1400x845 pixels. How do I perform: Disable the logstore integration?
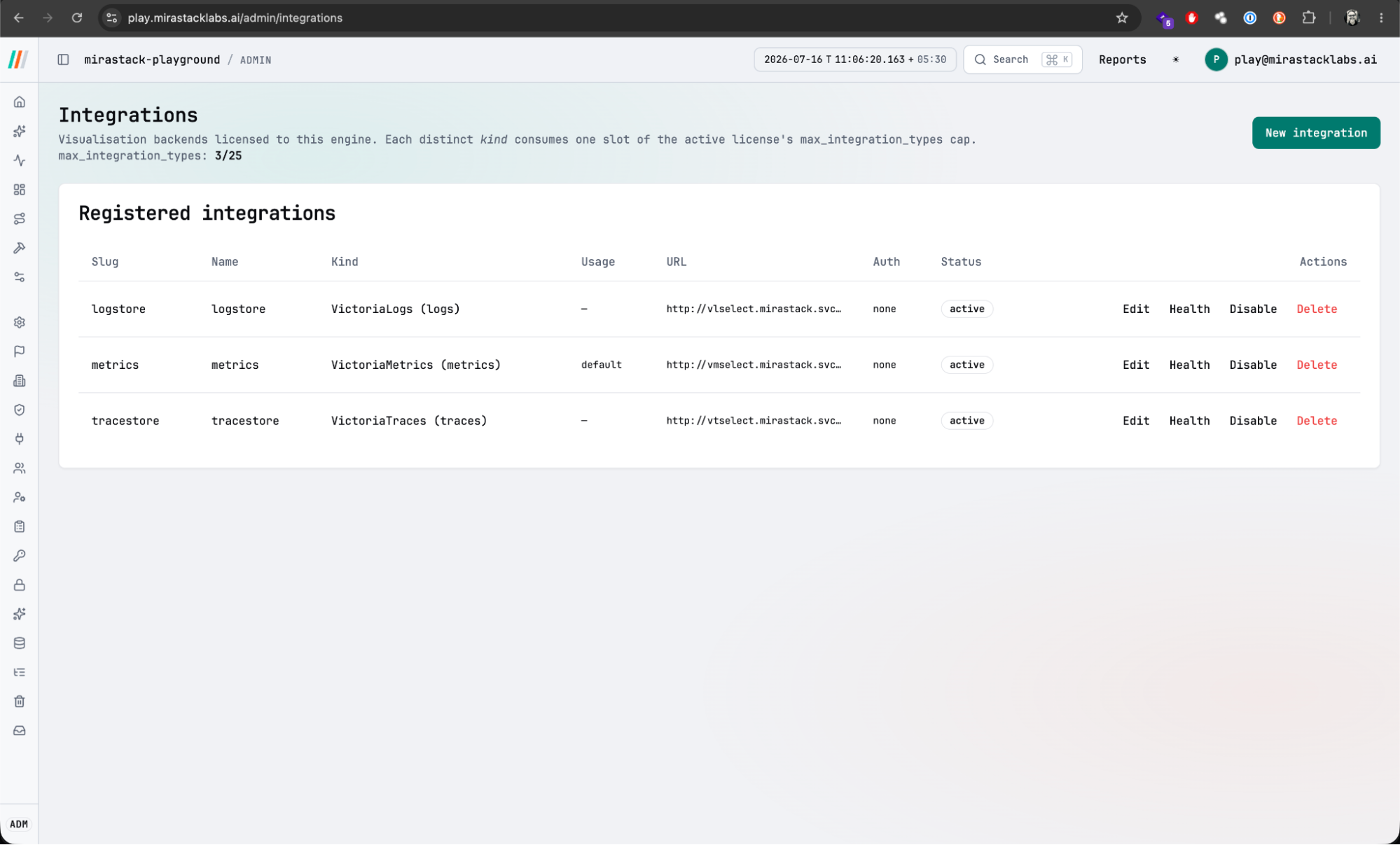click(x=1252, y=309)
